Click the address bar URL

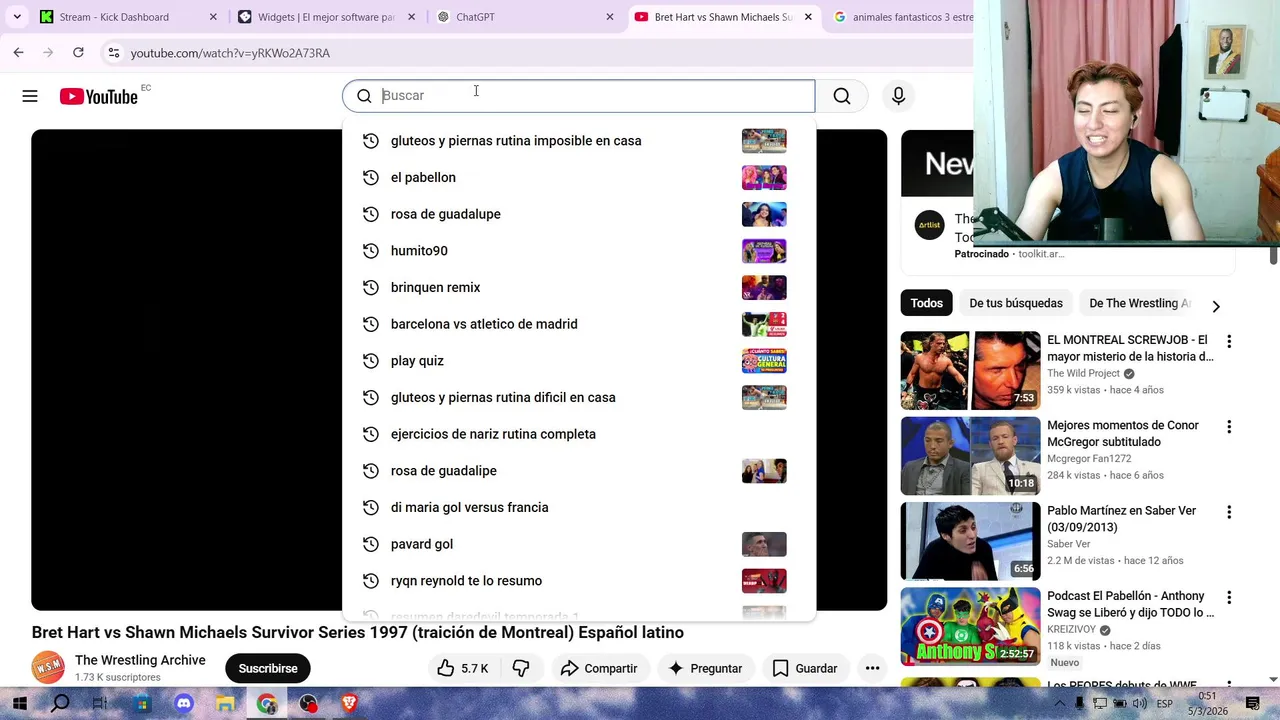(x=230, y=53)
